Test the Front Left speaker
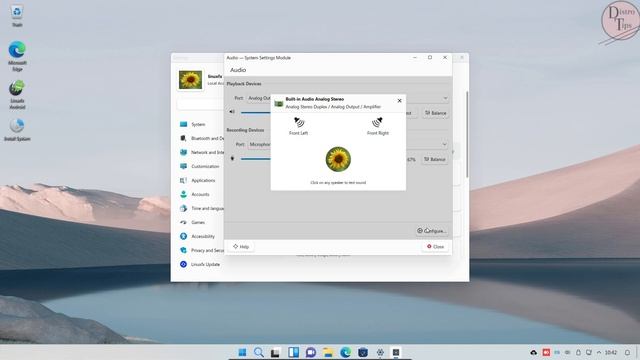 (299, 126)
